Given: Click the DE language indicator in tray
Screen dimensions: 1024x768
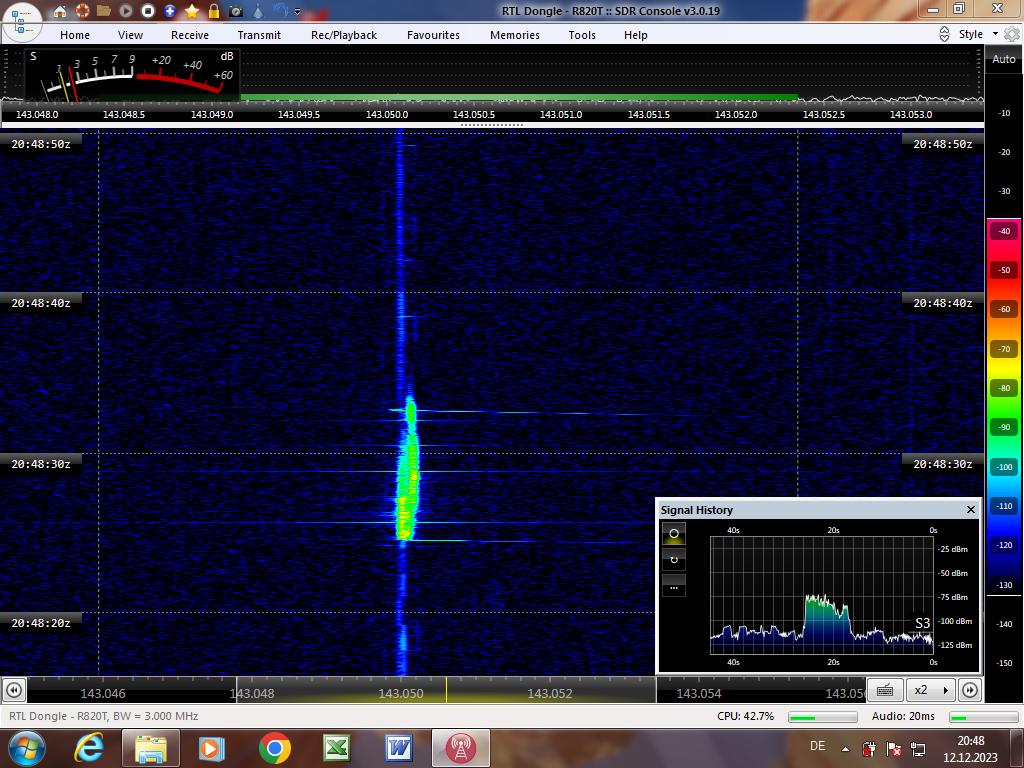Looking at the screenshot, I should tap(817, 746).
